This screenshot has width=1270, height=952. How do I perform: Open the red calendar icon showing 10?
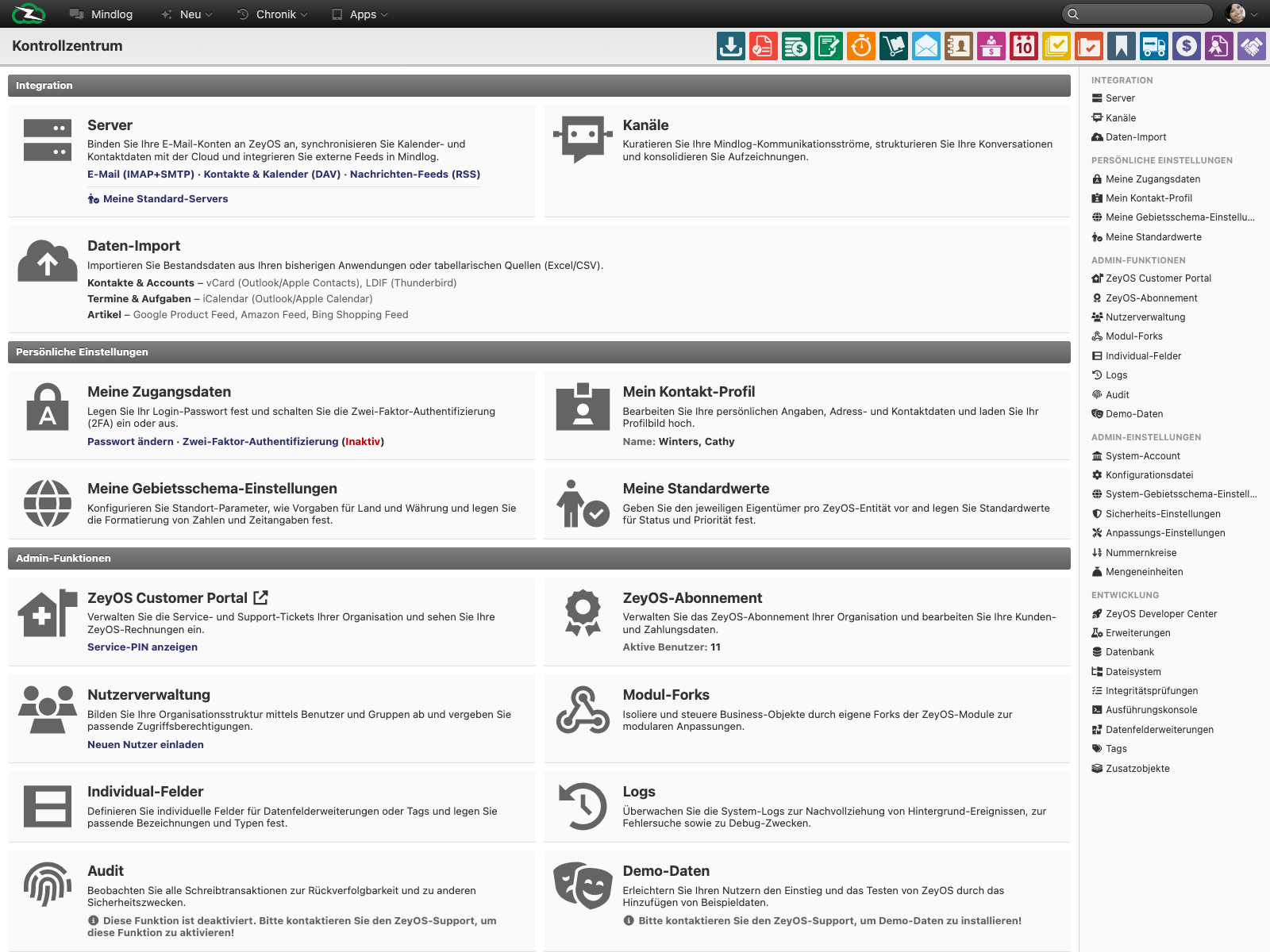(1024, 46)
